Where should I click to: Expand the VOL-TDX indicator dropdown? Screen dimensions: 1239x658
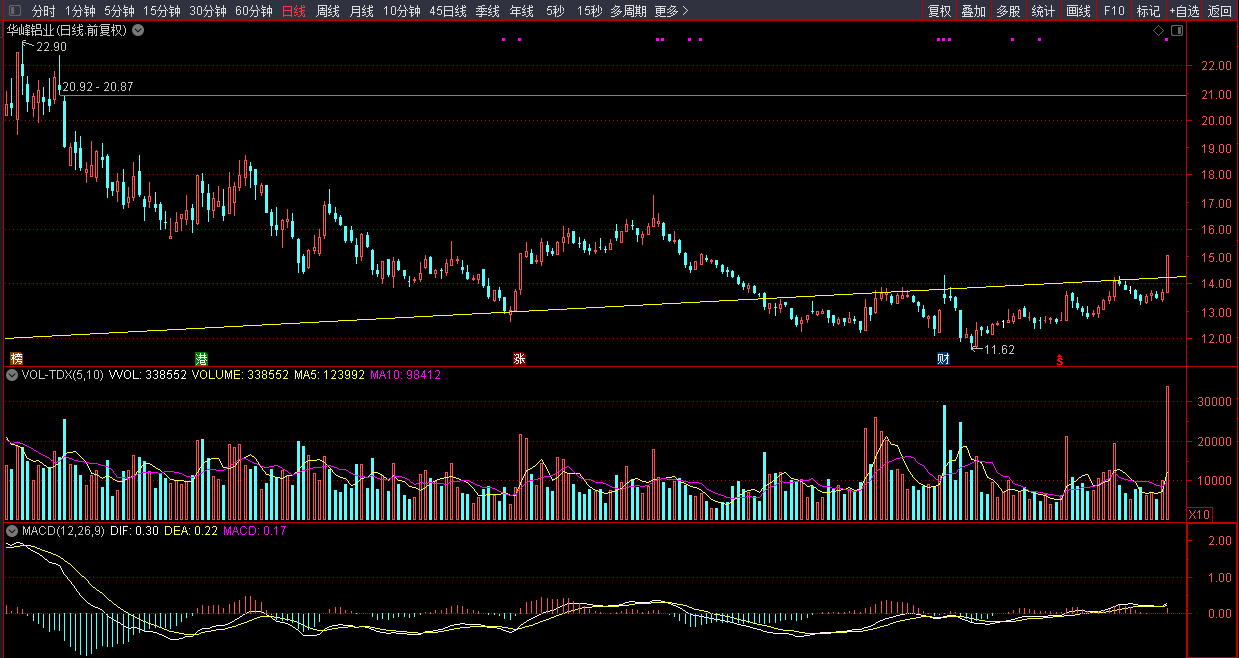[12, 375]
